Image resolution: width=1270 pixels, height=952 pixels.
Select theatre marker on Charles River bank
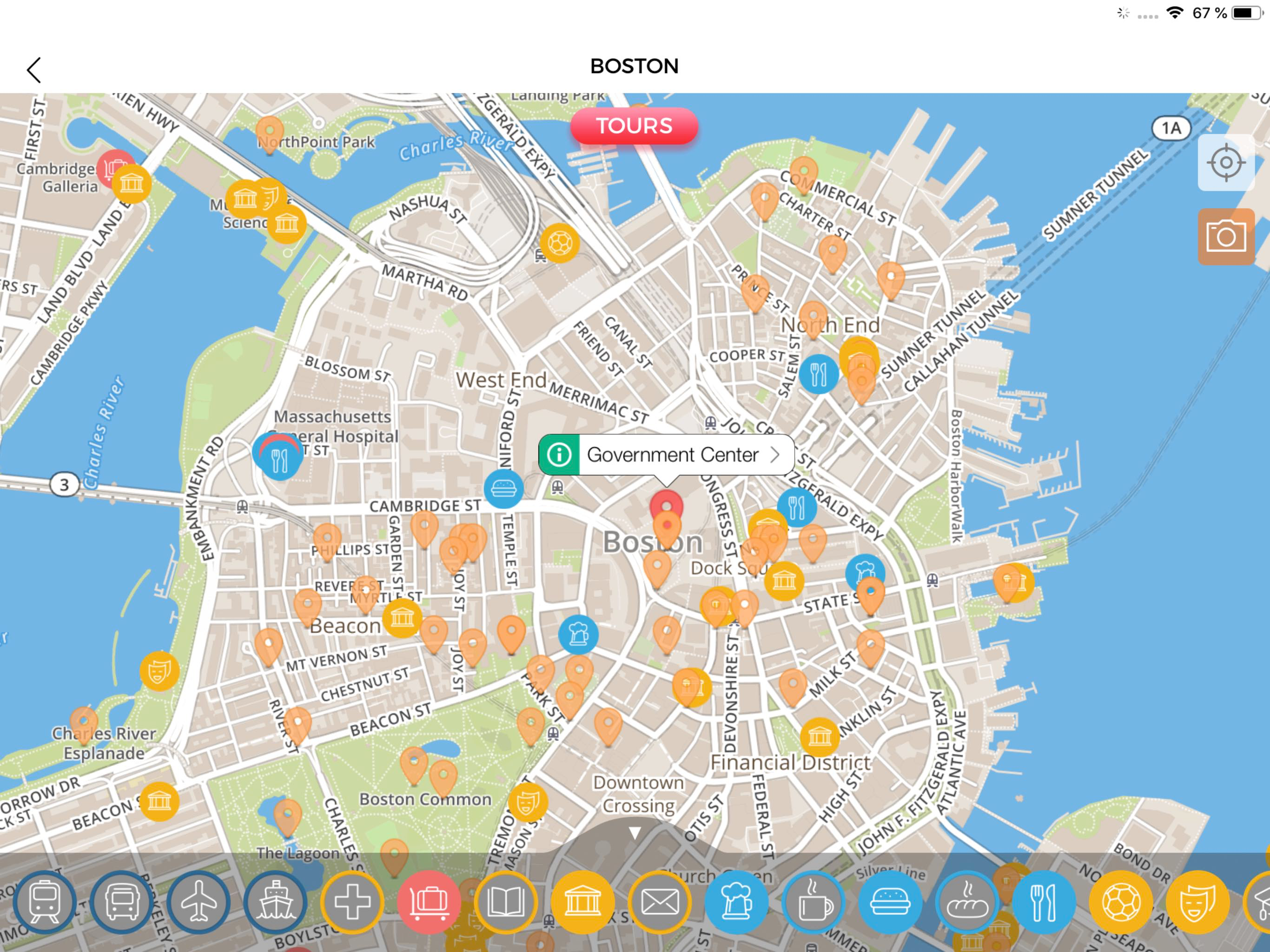click(159, 671)
